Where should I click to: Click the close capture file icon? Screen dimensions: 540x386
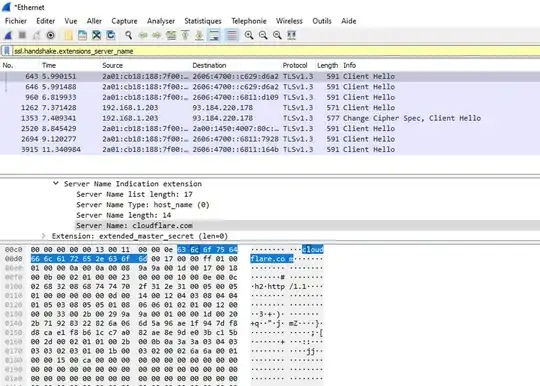coord(96,35)
